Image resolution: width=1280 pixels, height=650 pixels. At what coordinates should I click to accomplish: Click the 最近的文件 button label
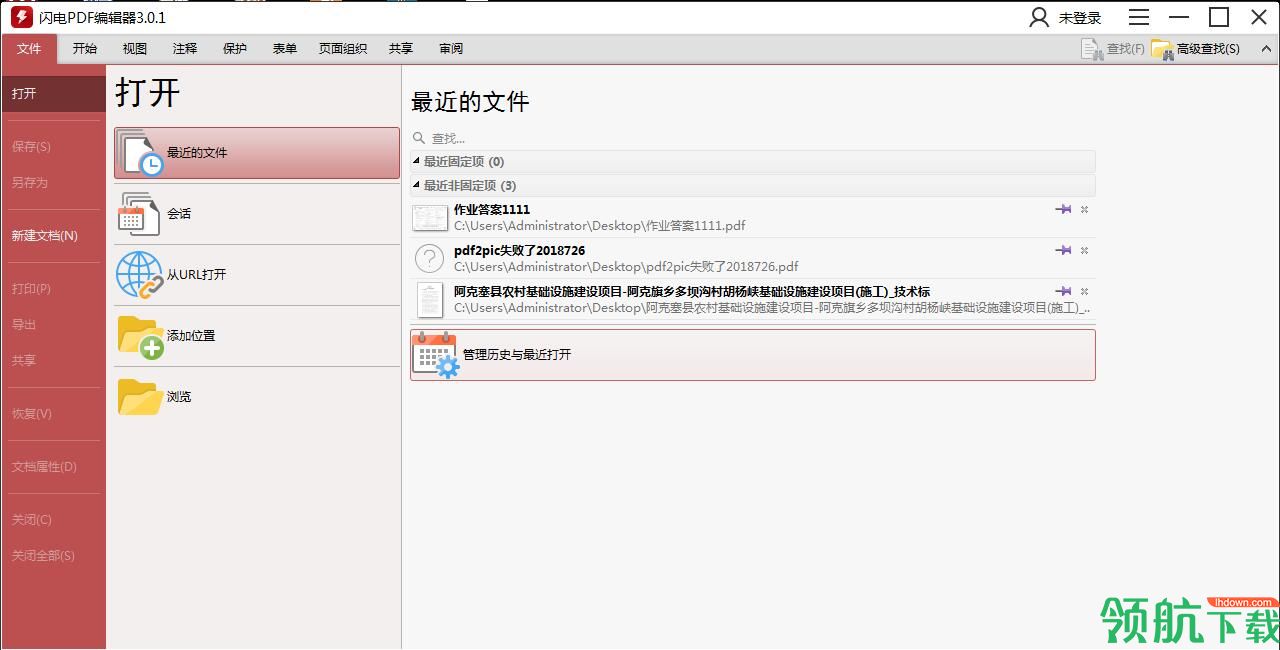tap(197, 153)
